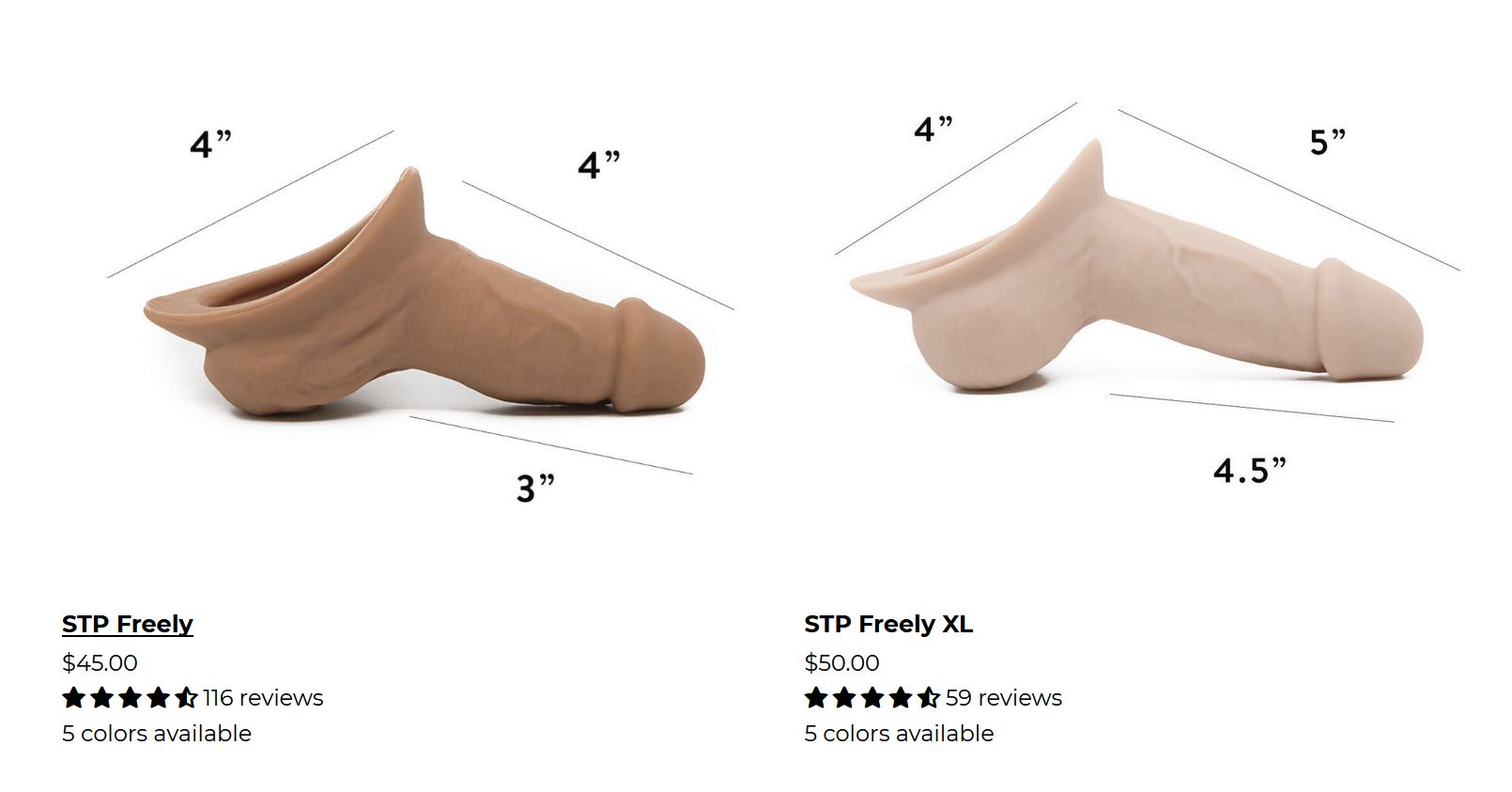Click the $45.00 price text

pyautogui.click(x=100, y=662)
